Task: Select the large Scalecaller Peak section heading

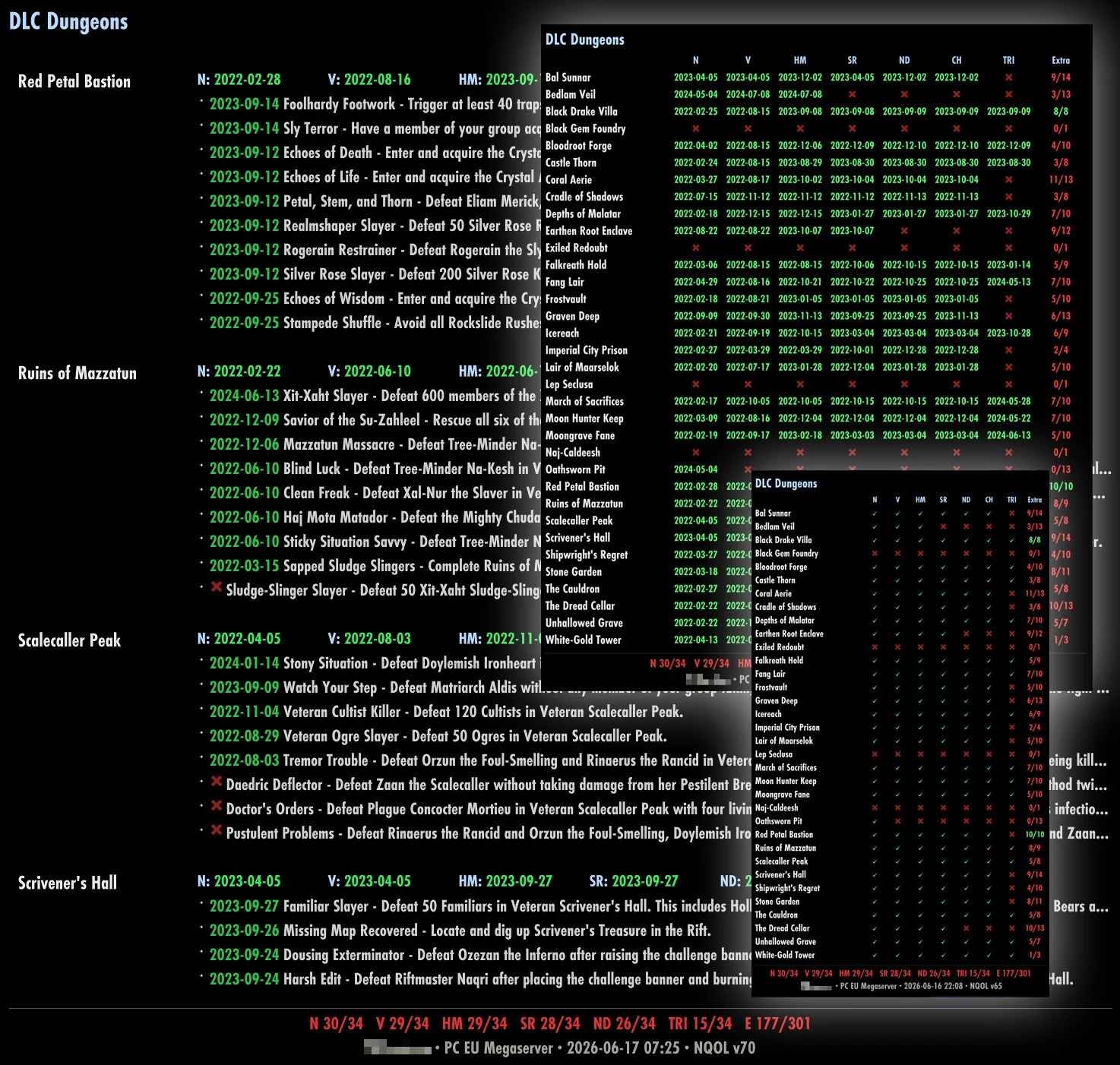Action: (69, 640)
